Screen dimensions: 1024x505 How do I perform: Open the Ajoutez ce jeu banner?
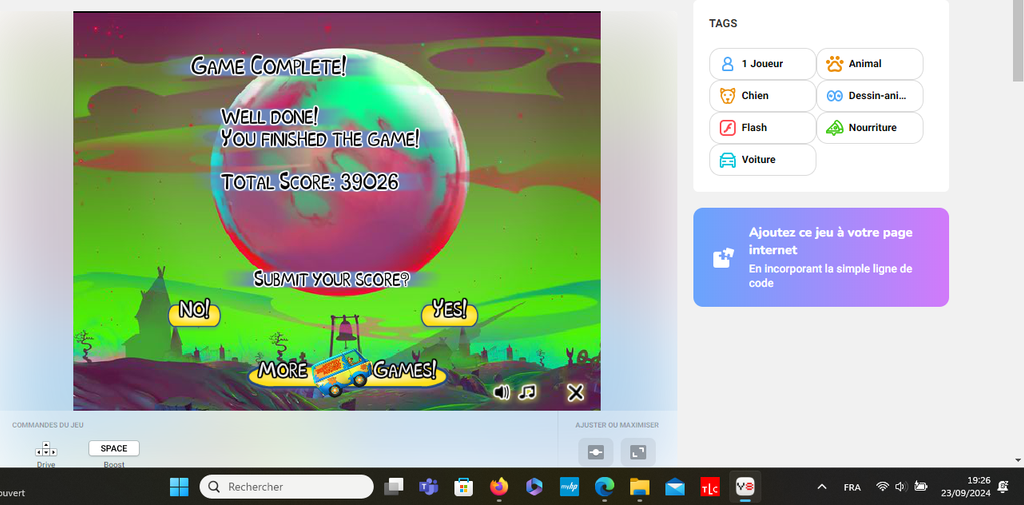830,257
